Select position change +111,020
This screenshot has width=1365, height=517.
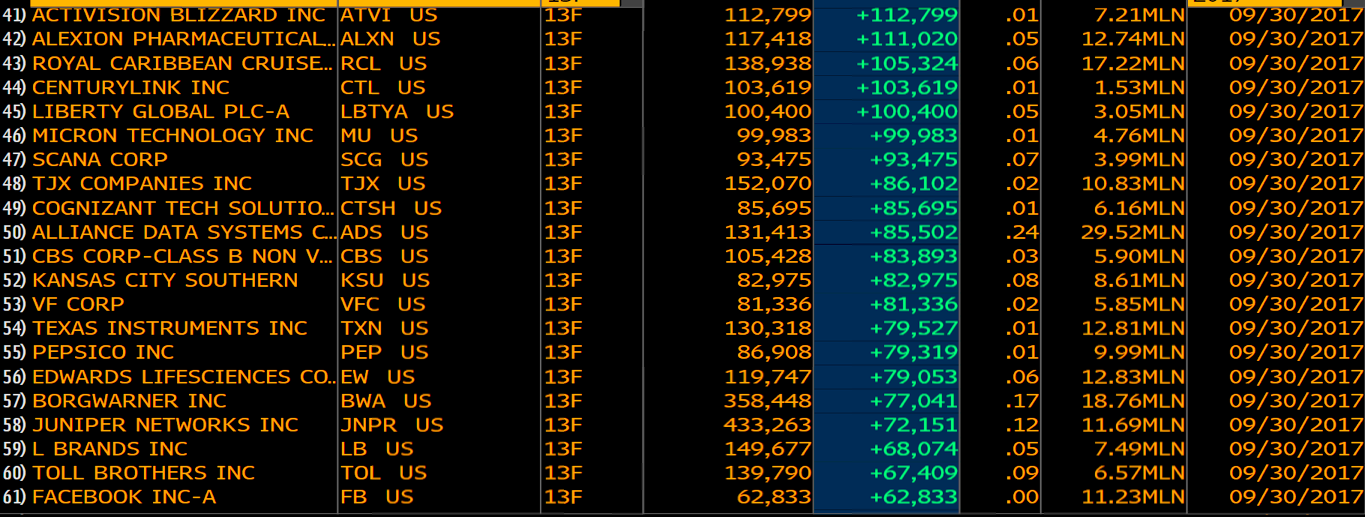[x=906, y=39]
